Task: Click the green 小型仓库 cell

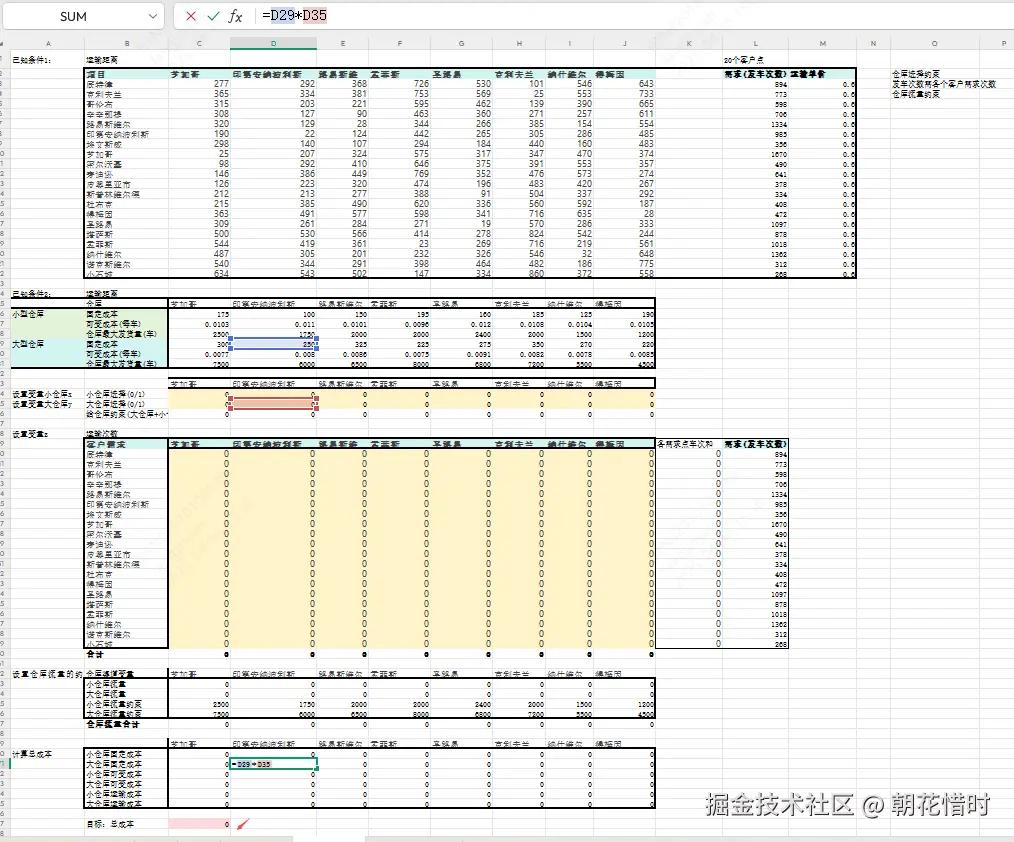Action: coord(48,314)
